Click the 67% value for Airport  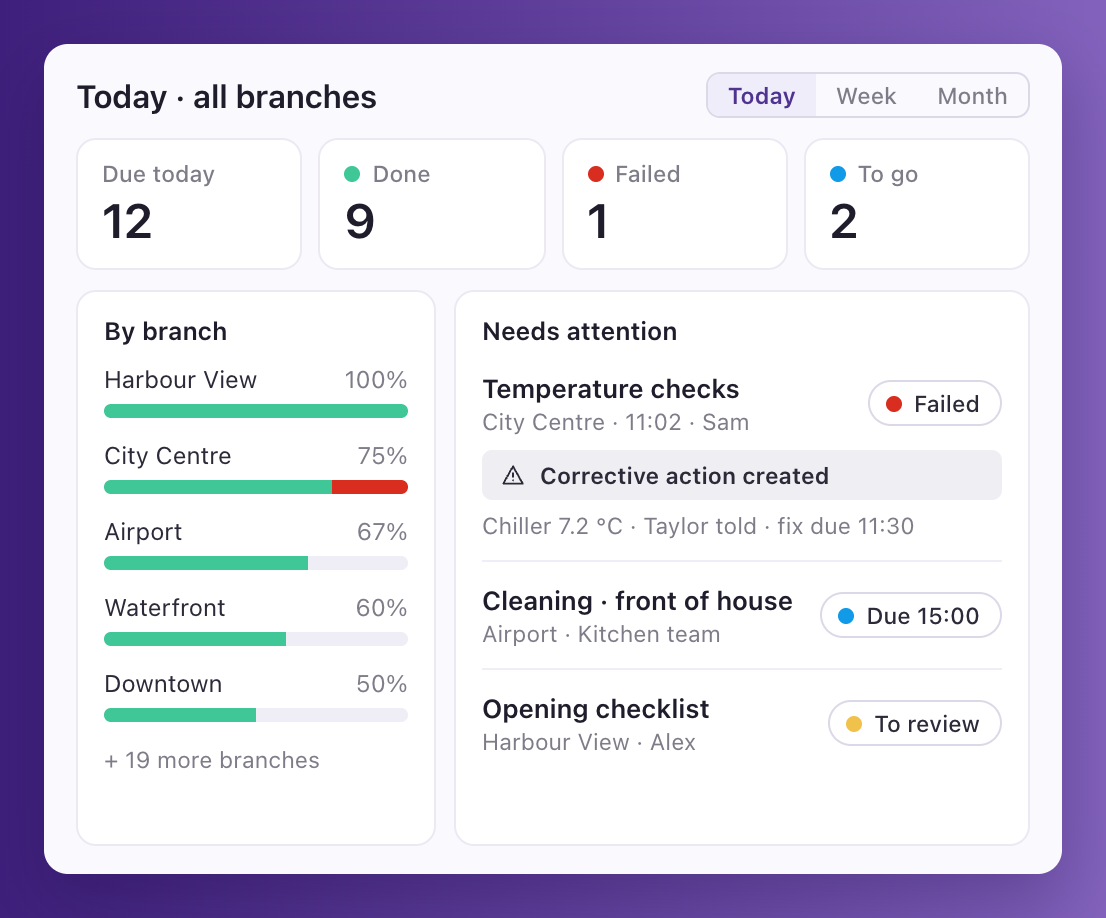(382, 532)
